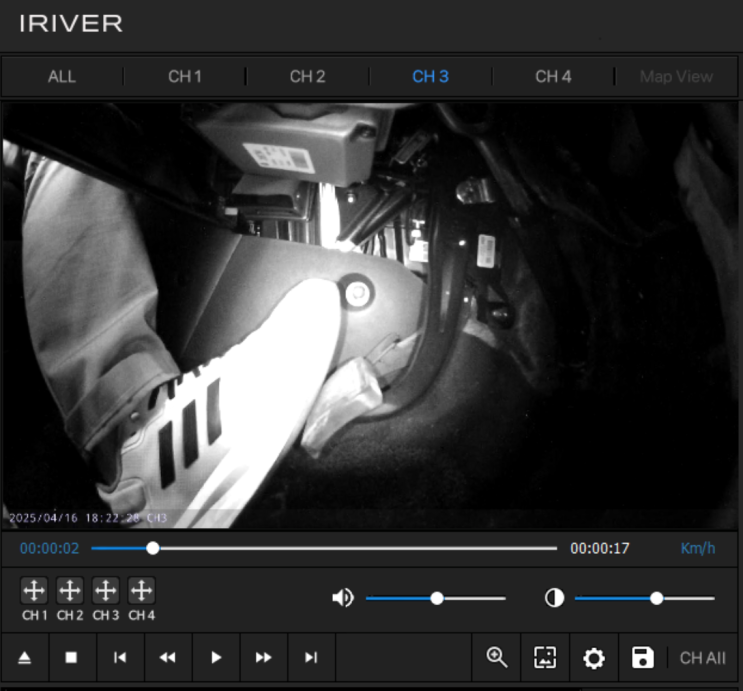The width and height of the screenshot is (743, 691).
Task: Stop video playback
Action: coord(71,658)
